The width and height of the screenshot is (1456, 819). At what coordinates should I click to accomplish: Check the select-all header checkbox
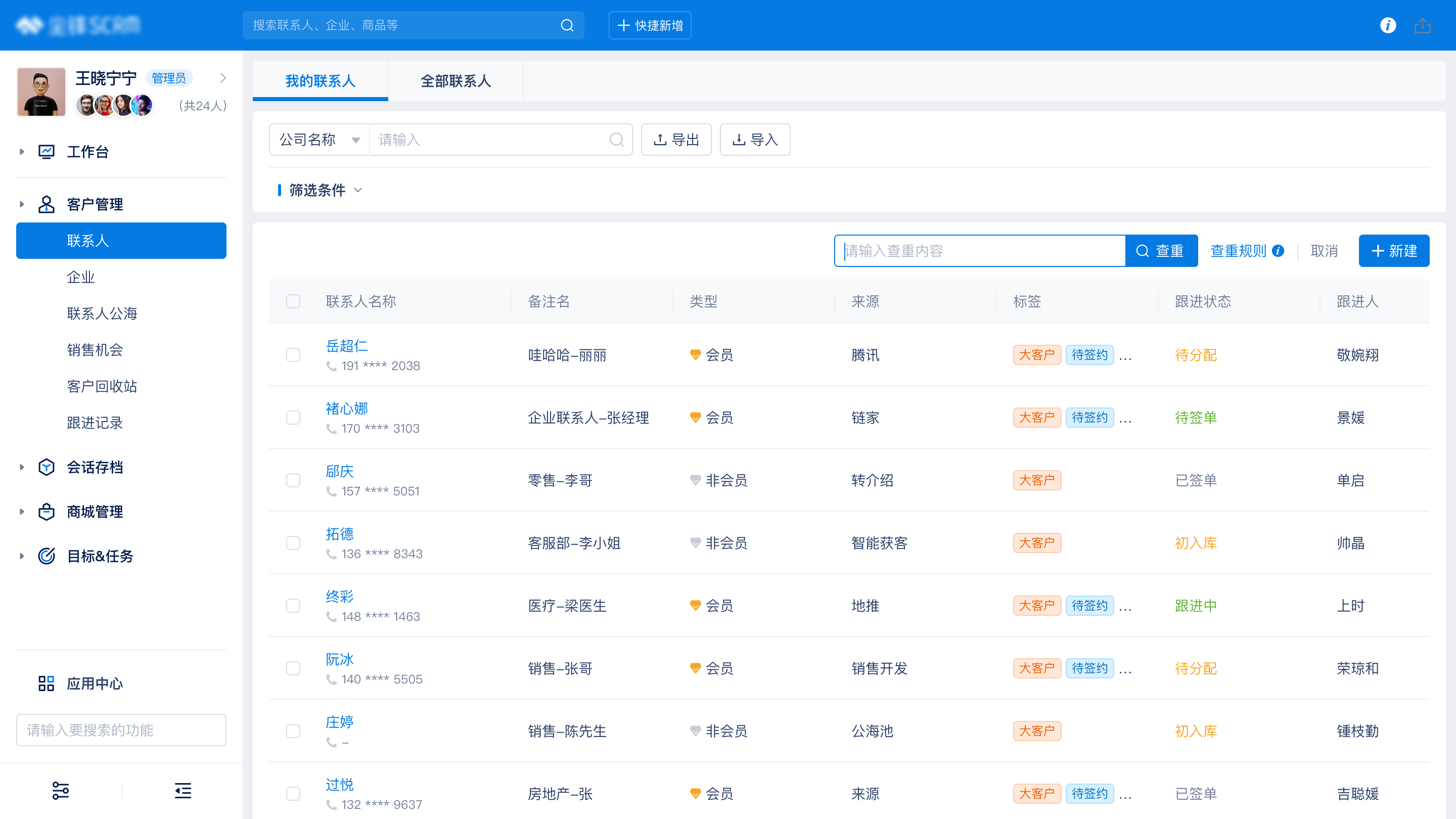tap(293, 301)
